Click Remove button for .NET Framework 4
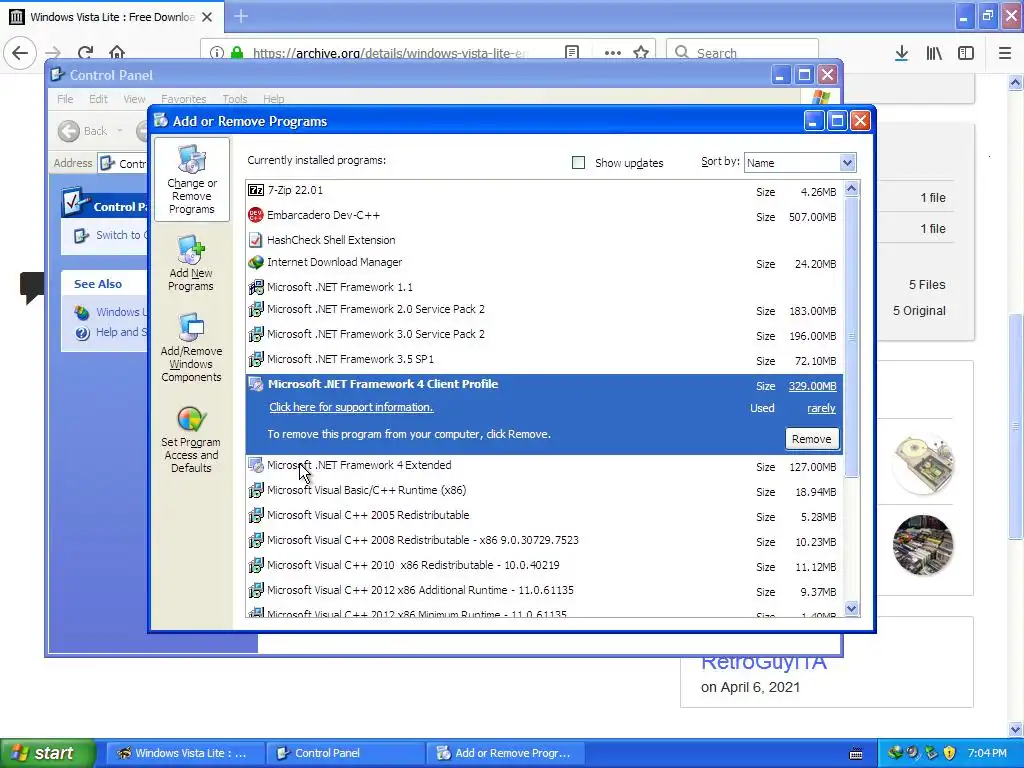This screenshot has height=768, width=1024. coord(812,439)
